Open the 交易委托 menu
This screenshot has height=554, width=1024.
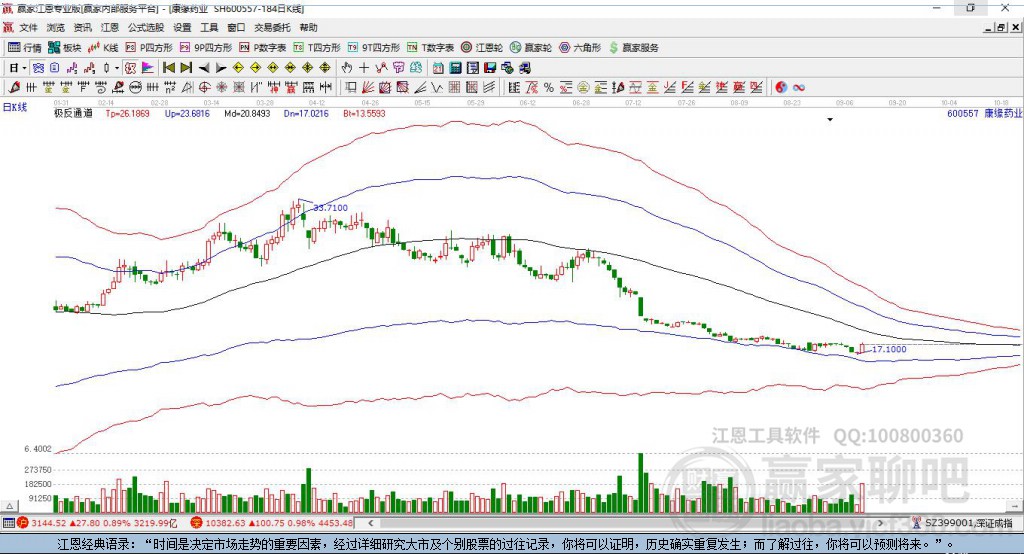coord(272,27)
